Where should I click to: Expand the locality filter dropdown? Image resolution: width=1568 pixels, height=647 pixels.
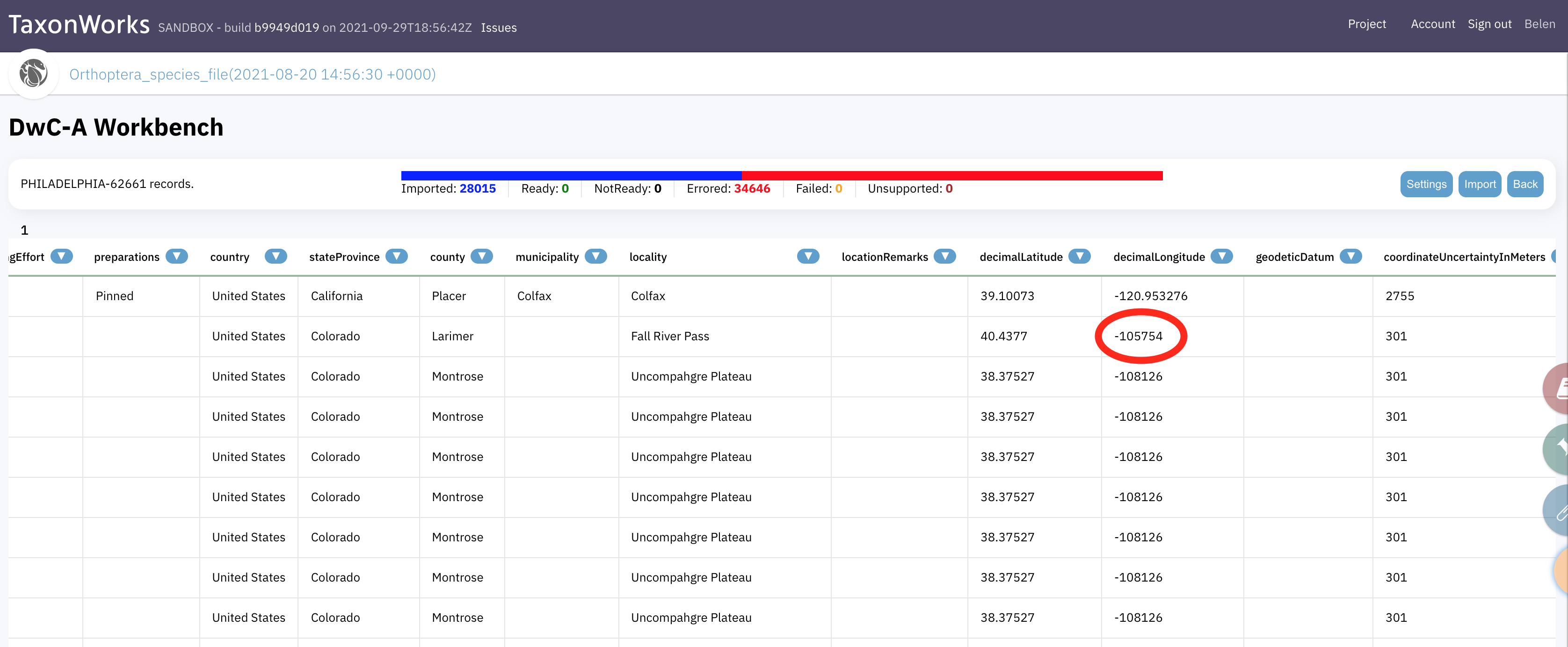coord(808,257)
